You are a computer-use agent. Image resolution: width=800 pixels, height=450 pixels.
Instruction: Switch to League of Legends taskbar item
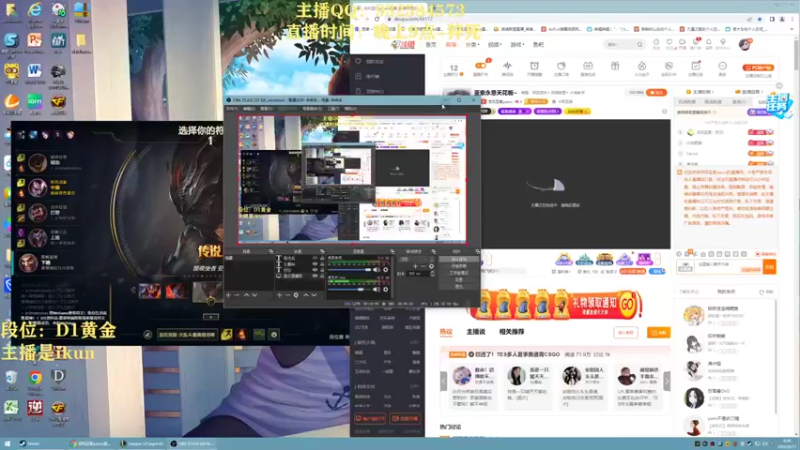142,443
